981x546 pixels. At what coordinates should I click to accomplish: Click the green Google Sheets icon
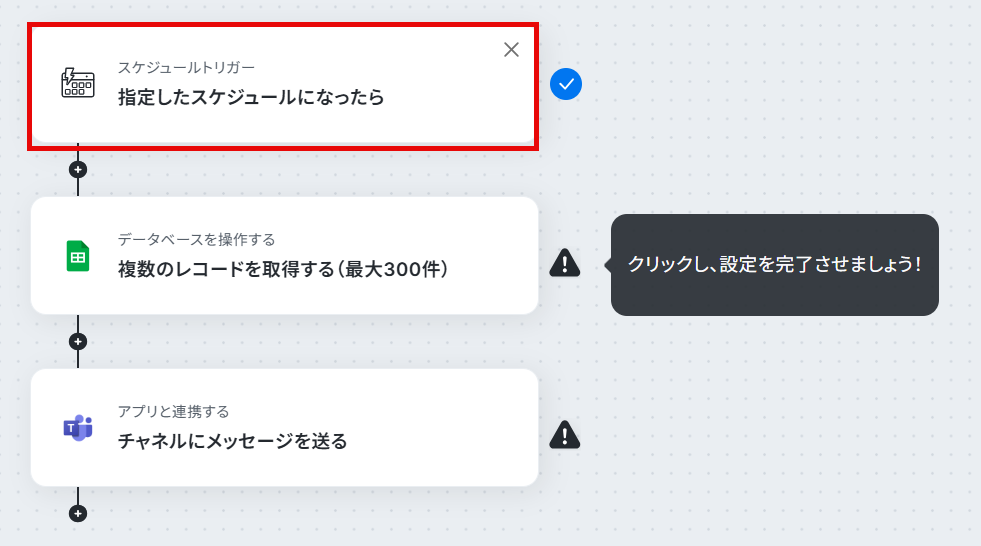click(x=78, y=256)
